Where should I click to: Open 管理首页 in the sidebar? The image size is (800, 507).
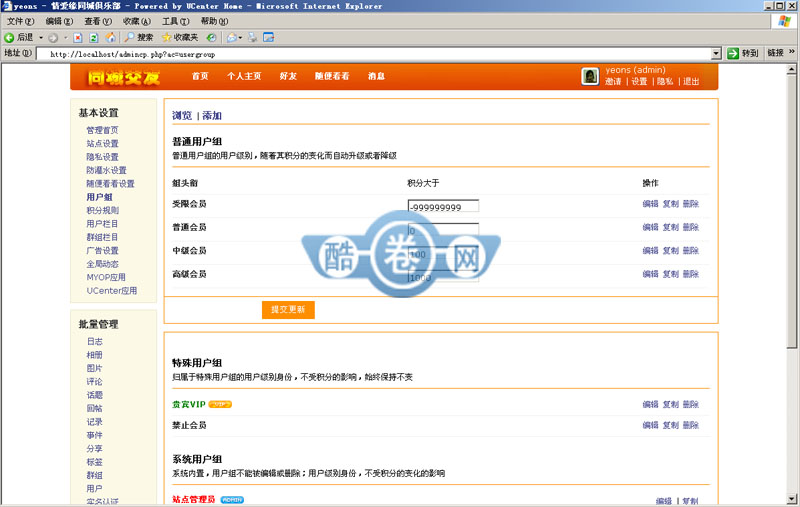(x=102, y=131)
